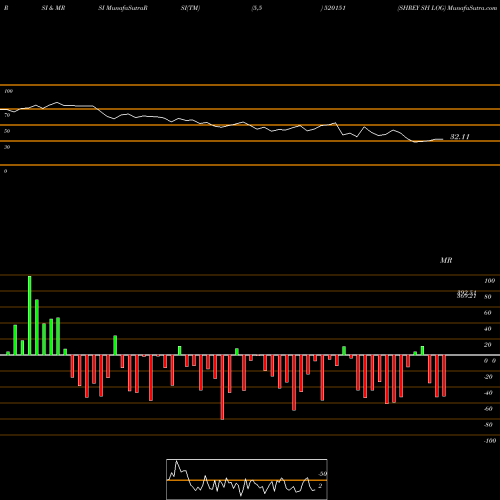The image size is (500, 500).
Task: Click the 529151 code in the header
Action: 335,8
